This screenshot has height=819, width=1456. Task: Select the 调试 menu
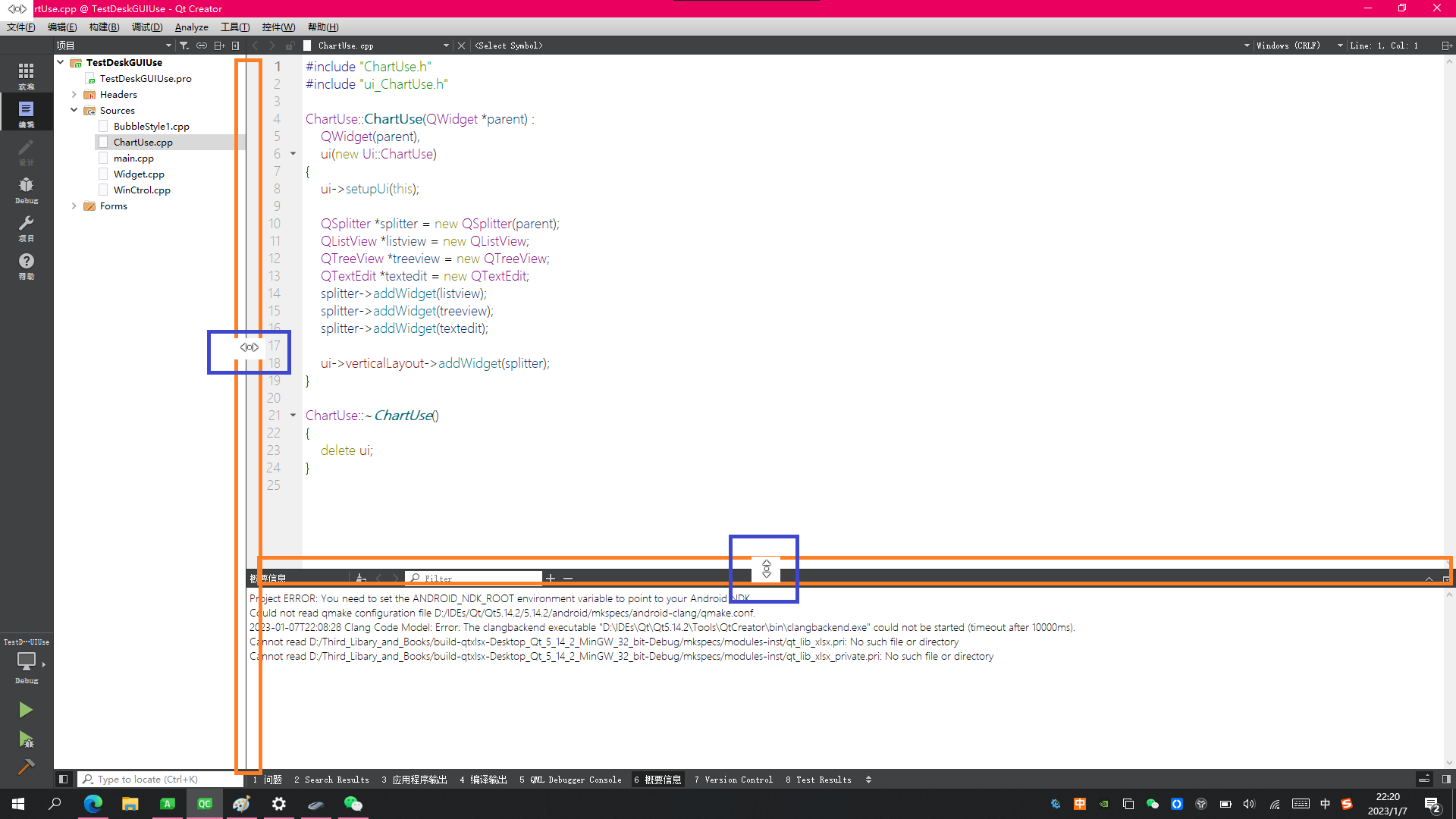coord(146,26)
